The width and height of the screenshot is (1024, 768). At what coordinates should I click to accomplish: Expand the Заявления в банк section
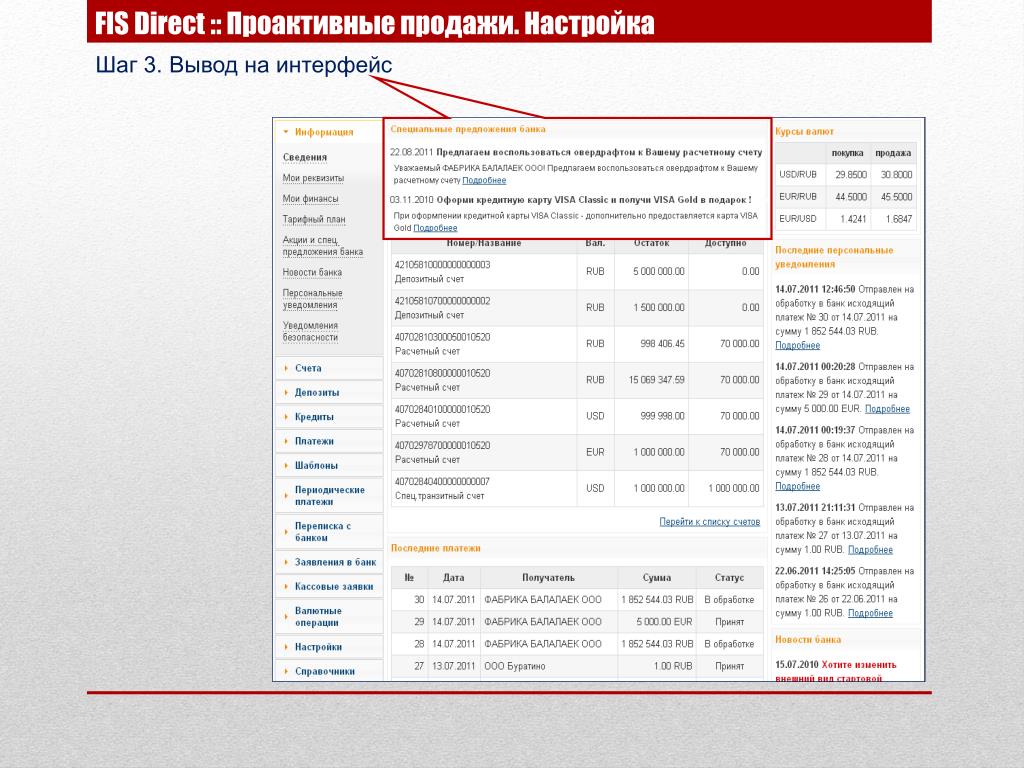click(x=335, y=562)
